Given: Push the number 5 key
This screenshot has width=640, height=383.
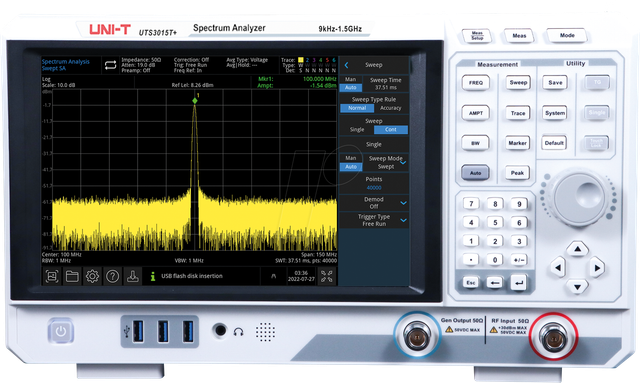Looking at the screenshot, I should click(495, 223).
